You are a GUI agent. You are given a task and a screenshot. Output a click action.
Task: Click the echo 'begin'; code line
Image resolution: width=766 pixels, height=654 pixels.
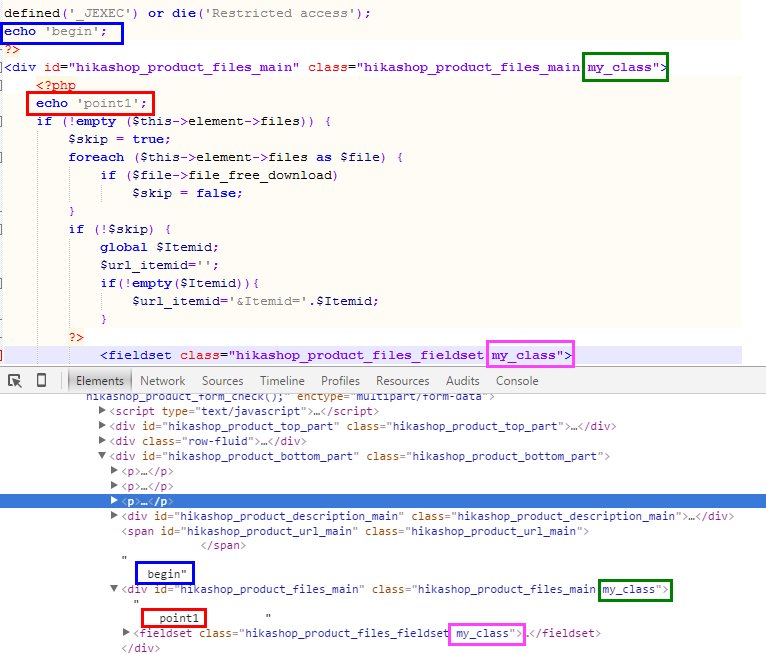(x=55, y=31)
